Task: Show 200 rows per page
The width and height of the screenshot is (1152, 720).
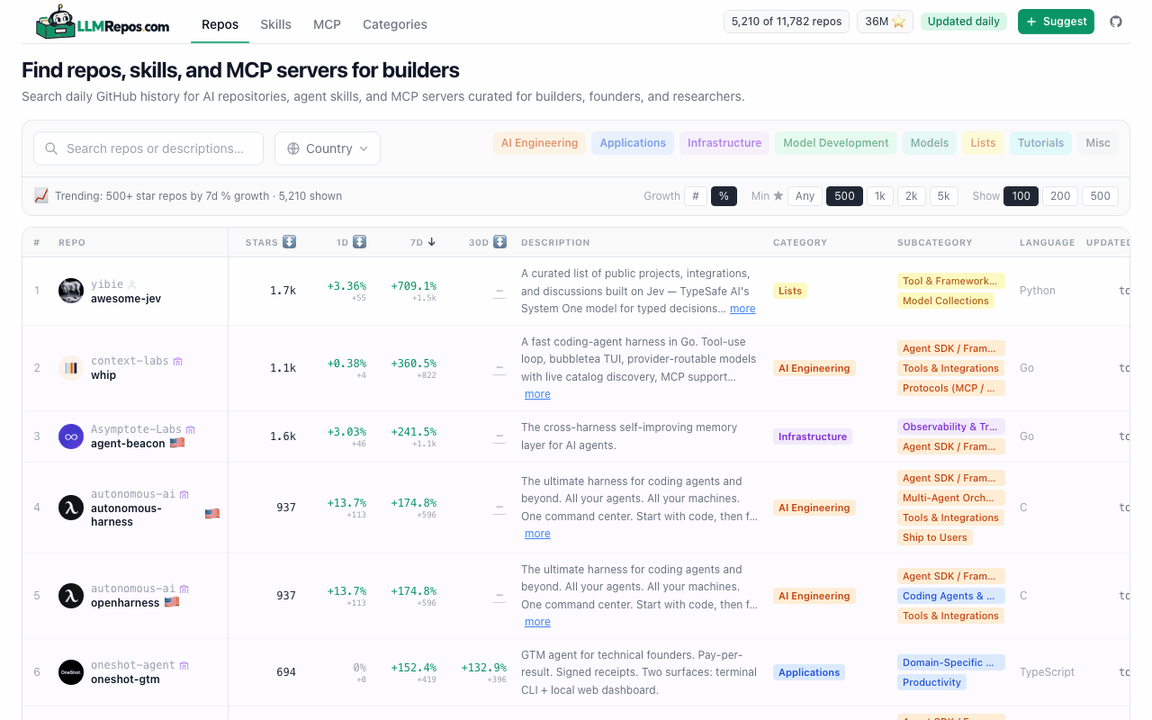Action: (1060, 196)
